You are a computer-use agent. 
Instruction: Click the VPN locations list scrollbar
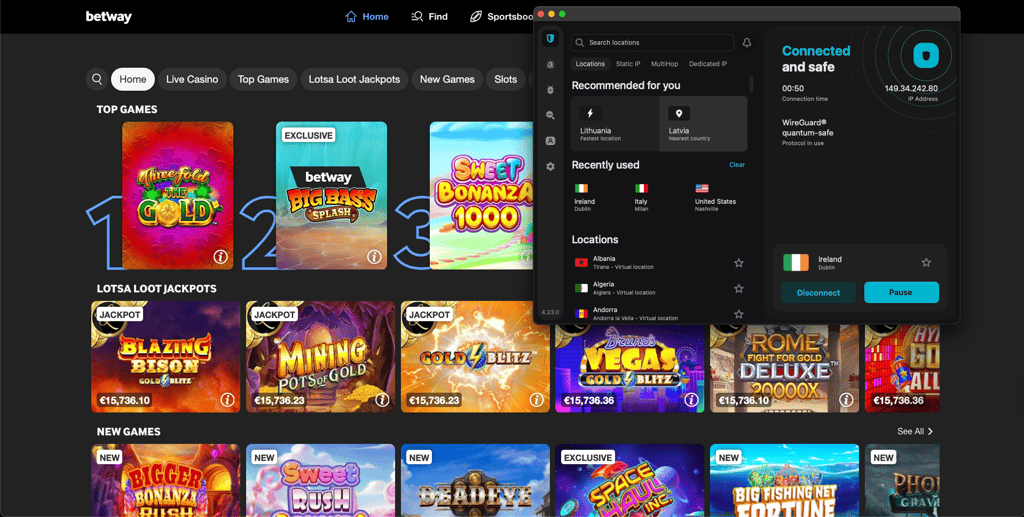pos(751,84)
